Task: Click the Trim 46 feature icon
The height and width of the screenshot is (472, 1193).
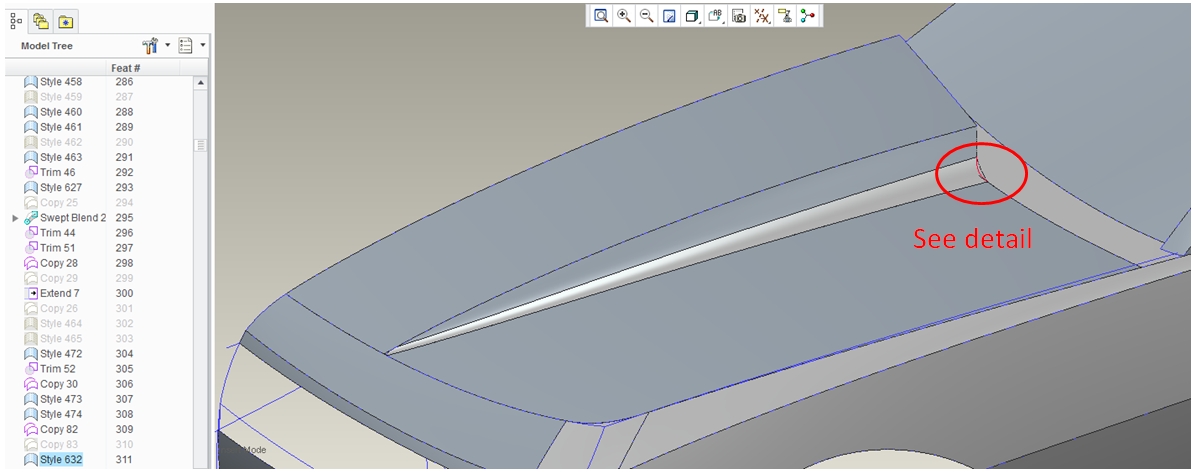Action: 30,172
